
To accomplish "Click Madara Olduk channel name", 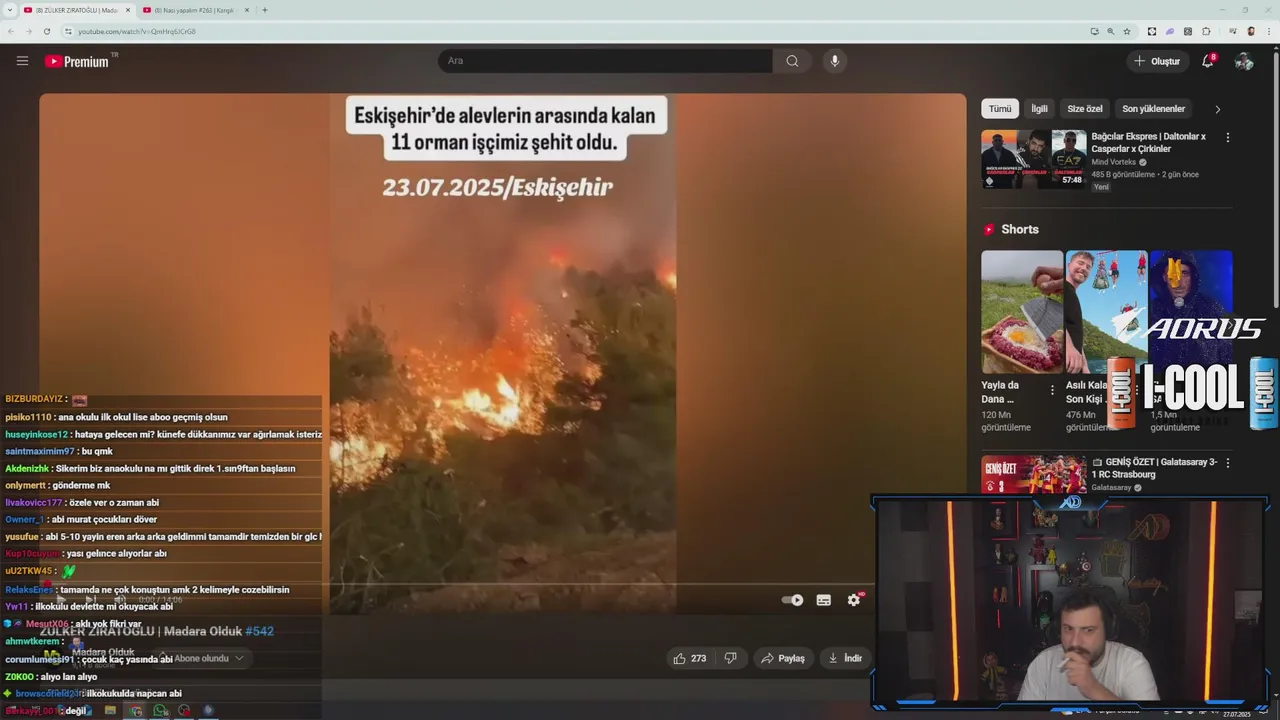I will click(x=103, y=652).
